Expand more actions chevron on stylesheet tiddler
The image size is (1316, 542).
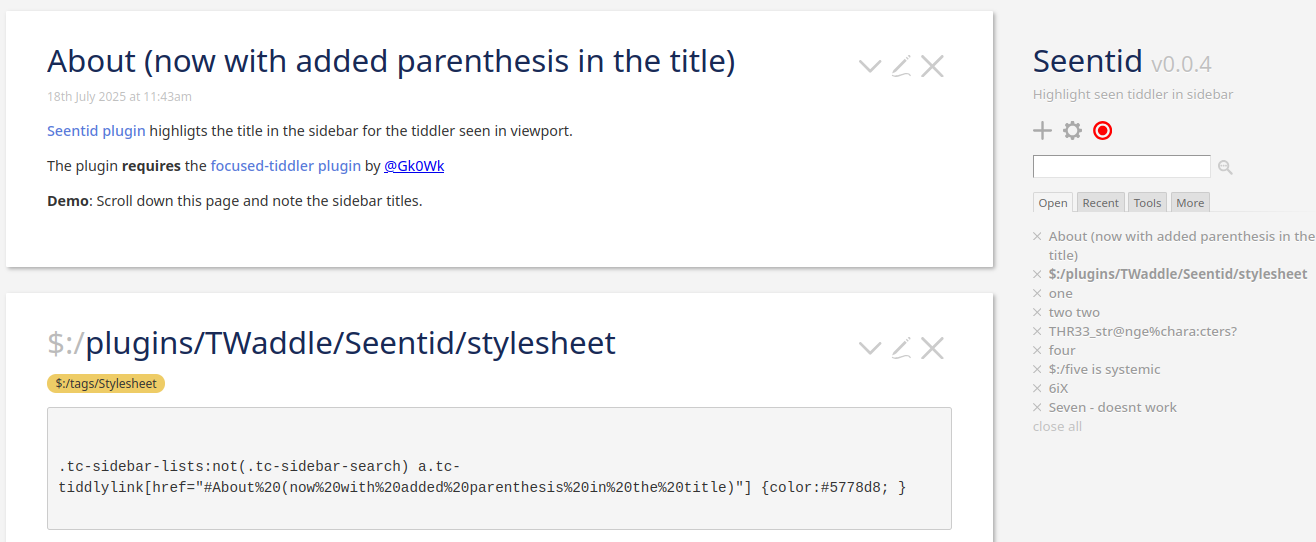[870, 349]
